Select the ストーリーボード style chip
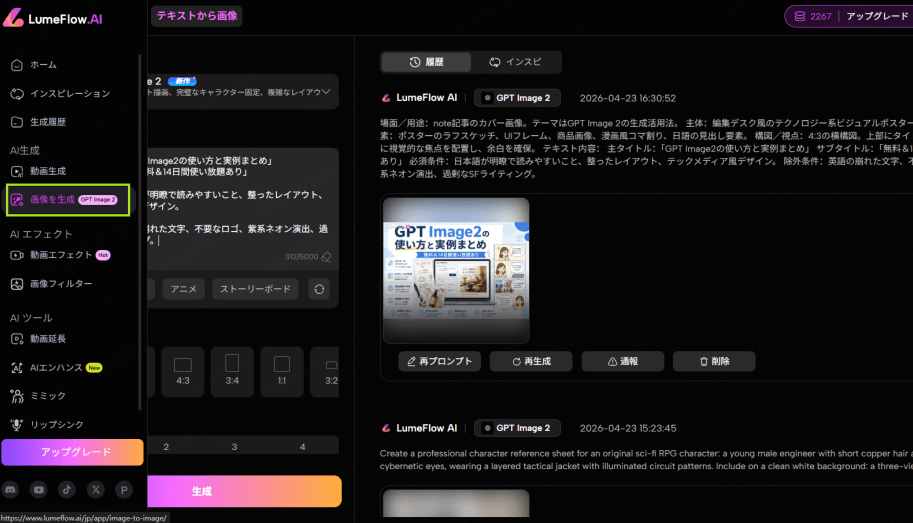Screen dimensions: 913x523 point(255,289)
